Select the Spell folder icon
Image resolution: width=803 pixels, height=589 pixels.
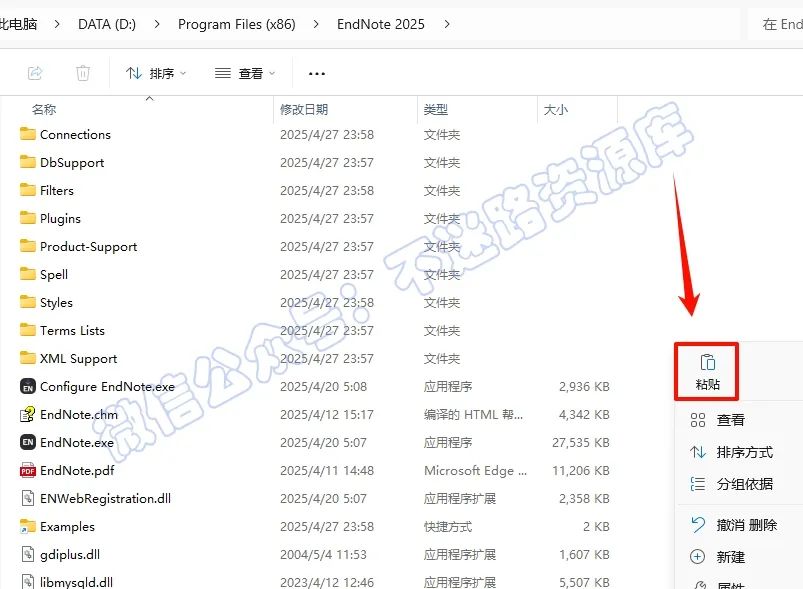click(28, 274)
